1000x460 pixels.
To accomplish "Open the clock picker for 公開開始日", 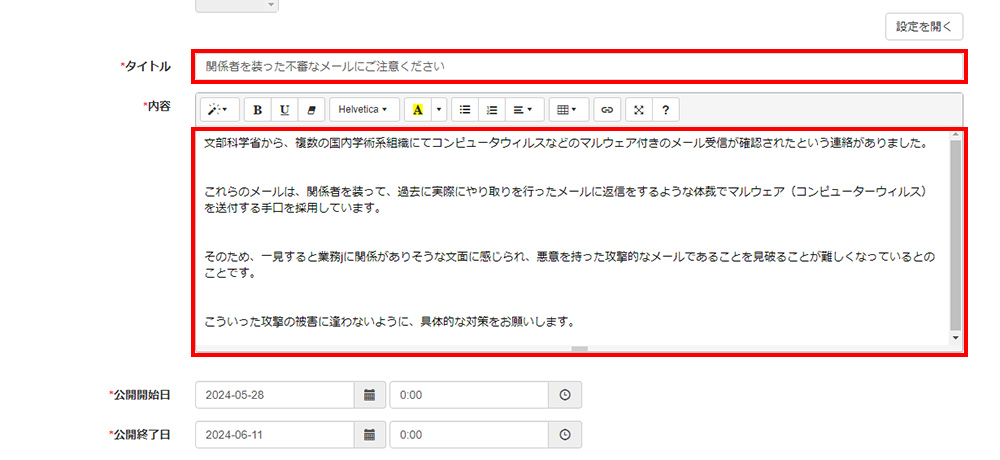I will pos(565,395).
